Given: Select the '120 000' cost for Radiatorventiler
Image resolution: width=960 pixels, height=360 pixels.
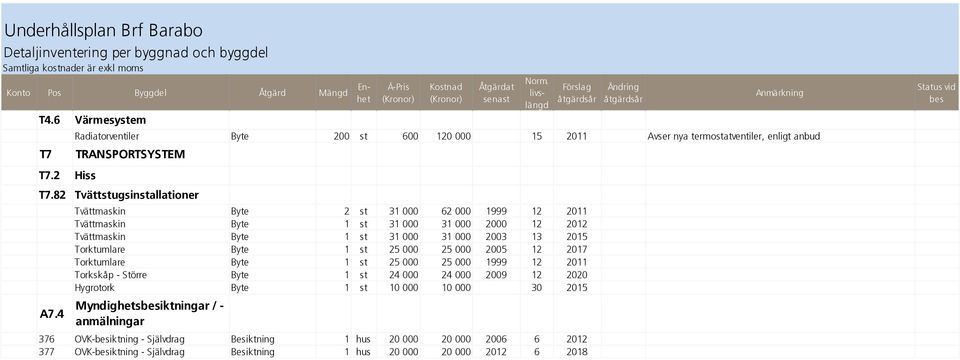Looking at the screenshot, I should 453,137.
